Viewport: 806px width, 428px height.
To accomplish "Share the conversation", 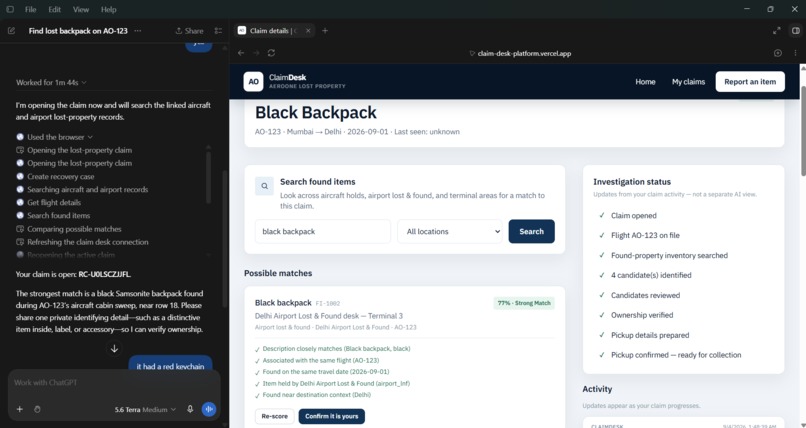I will point(189,31).
